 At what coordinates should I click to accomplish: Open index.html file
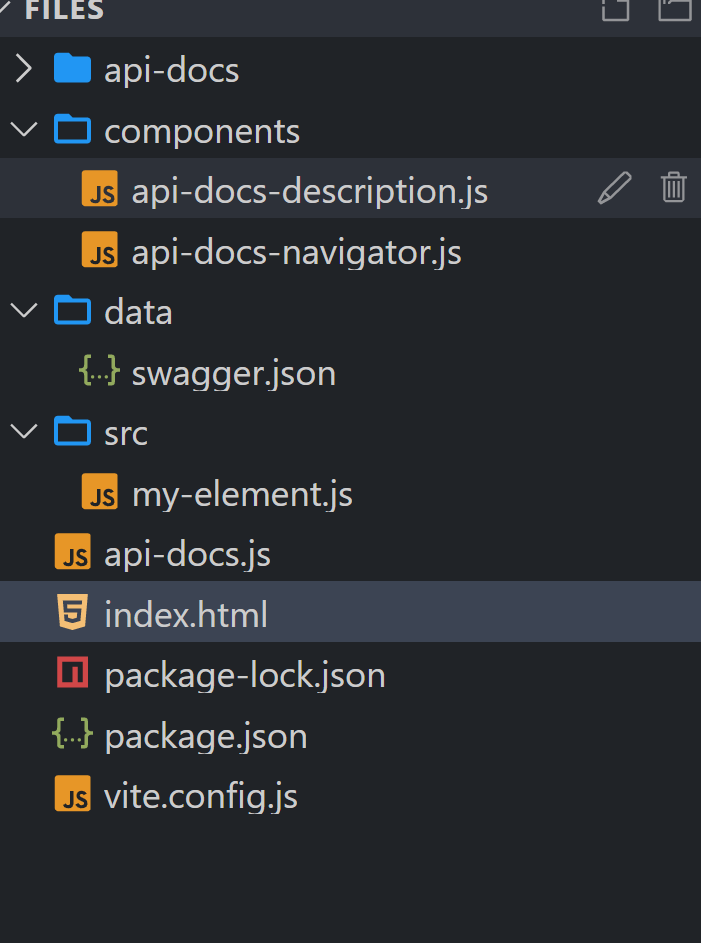point(186,614)
